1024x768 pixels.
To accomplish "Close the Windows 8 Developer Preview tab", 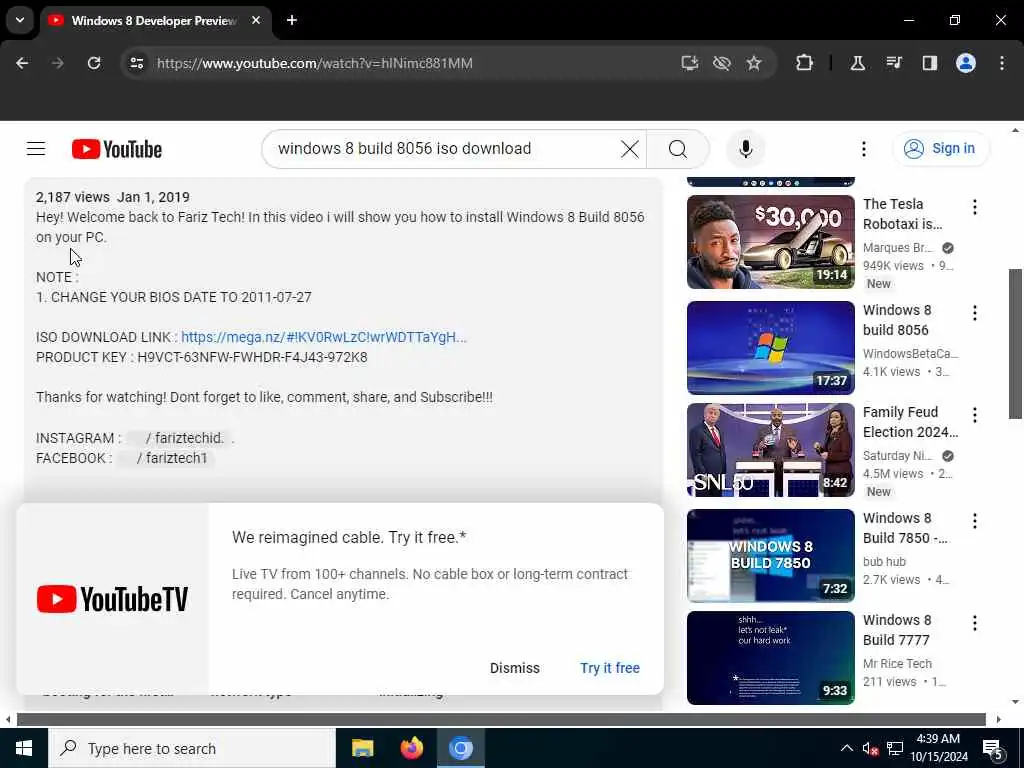I will click(x=256, y=20).
